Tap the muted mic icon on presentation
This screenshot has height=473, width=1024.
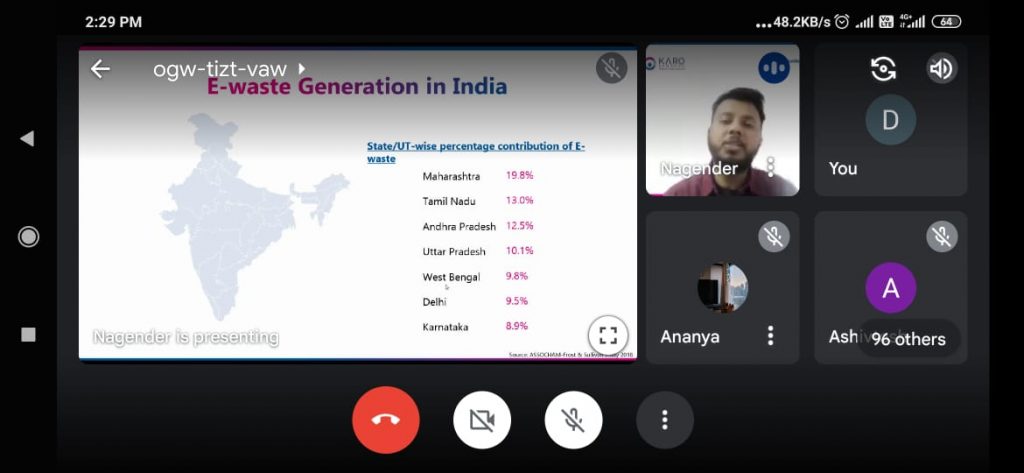pyautogui.click(x=611, y=69)
